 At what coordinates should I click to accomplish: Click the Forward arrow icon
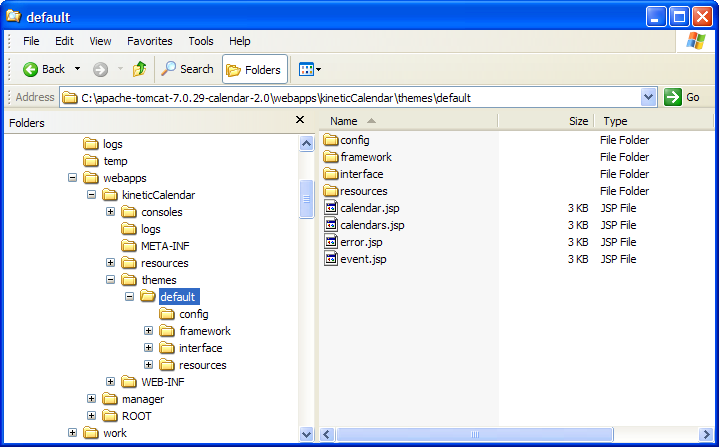point(100,70)
